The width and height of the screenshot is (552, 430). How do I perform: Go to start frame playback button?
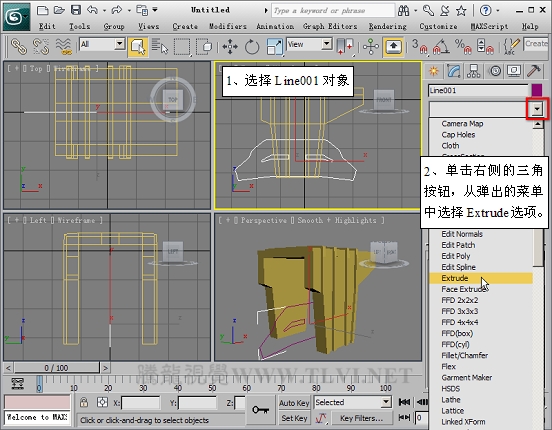(x=404, y=402)
